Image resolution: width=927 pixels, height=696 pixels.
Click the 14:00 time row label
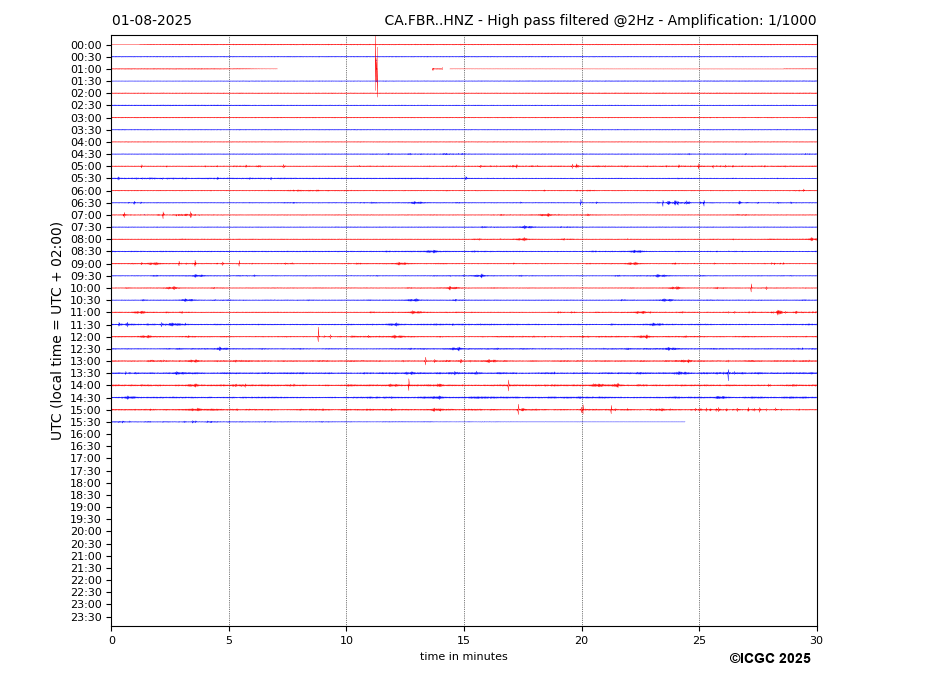coord(86,386)
